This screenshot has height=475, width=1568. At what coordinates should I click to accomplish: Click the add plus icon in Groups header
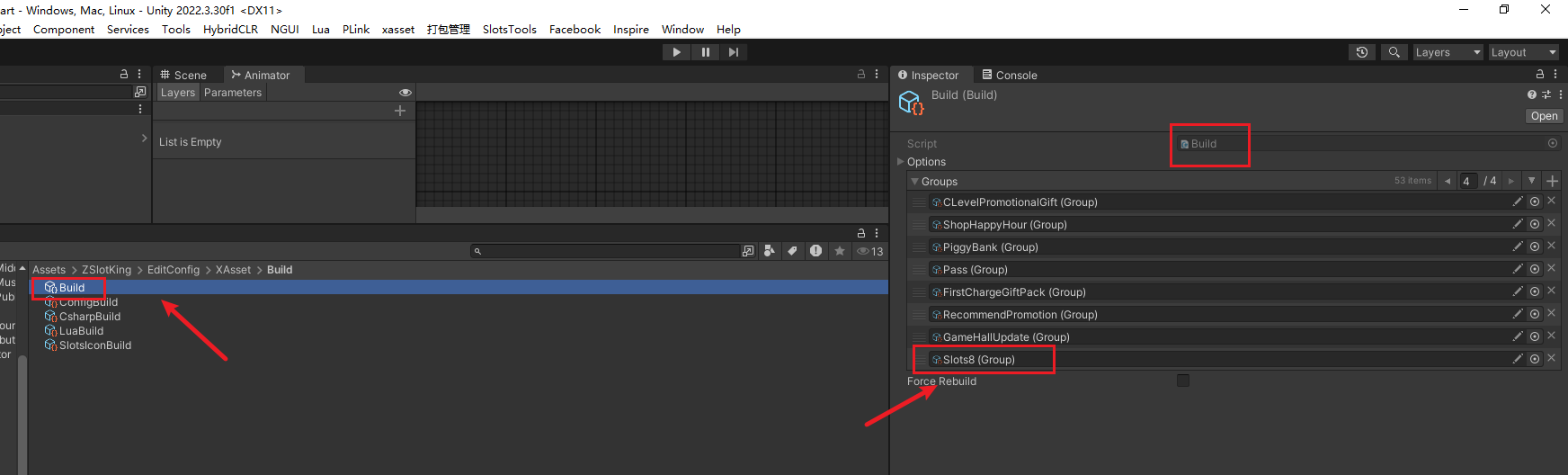[1552, 181]
